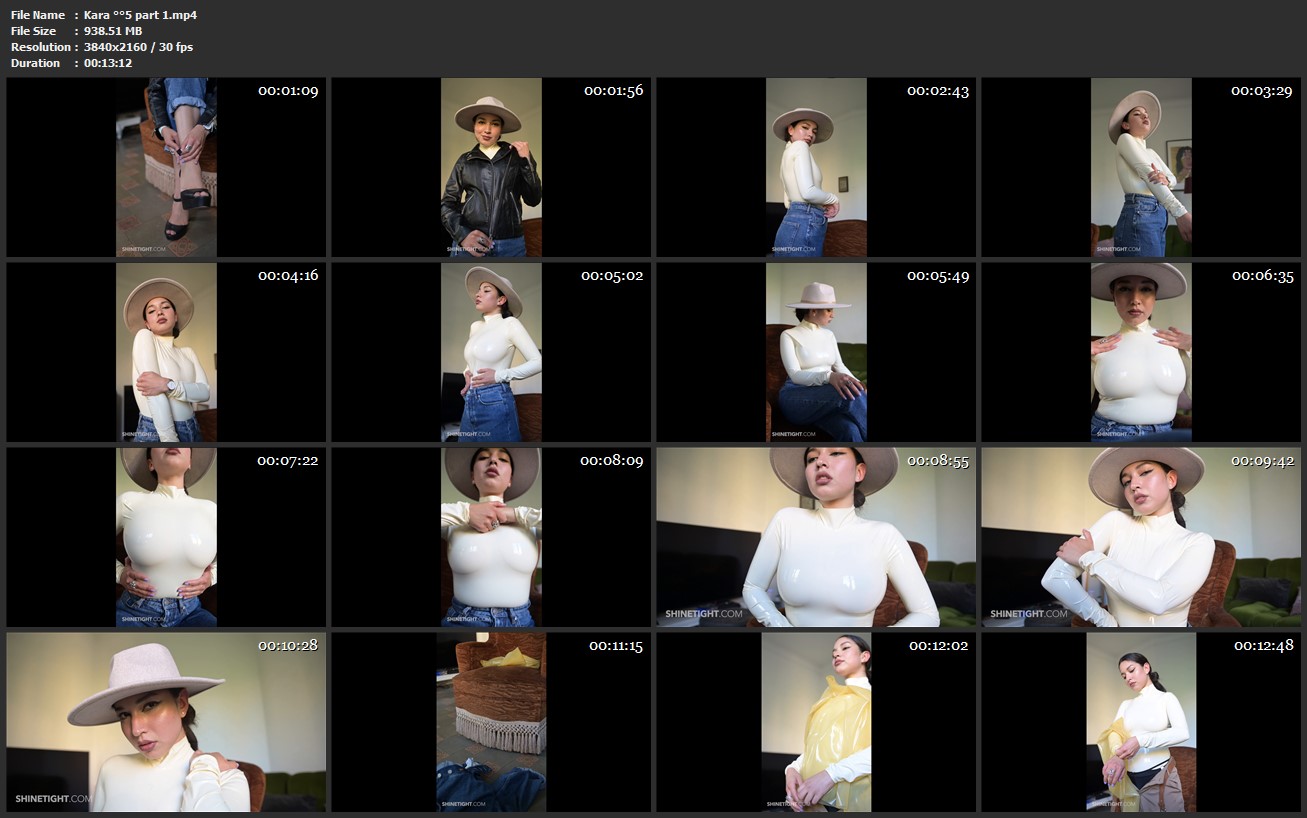
Task: Select the 00:04:16 preview frame
Action: tap(166, 352)
